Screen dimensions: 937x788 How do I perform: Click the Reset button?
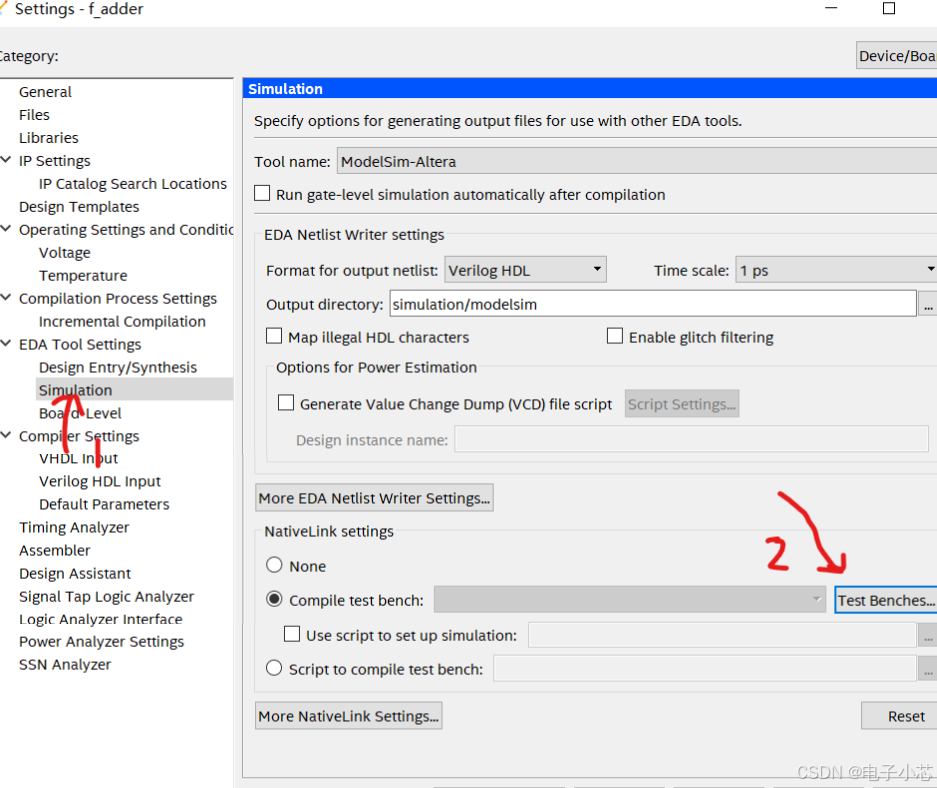click(905, 716)
